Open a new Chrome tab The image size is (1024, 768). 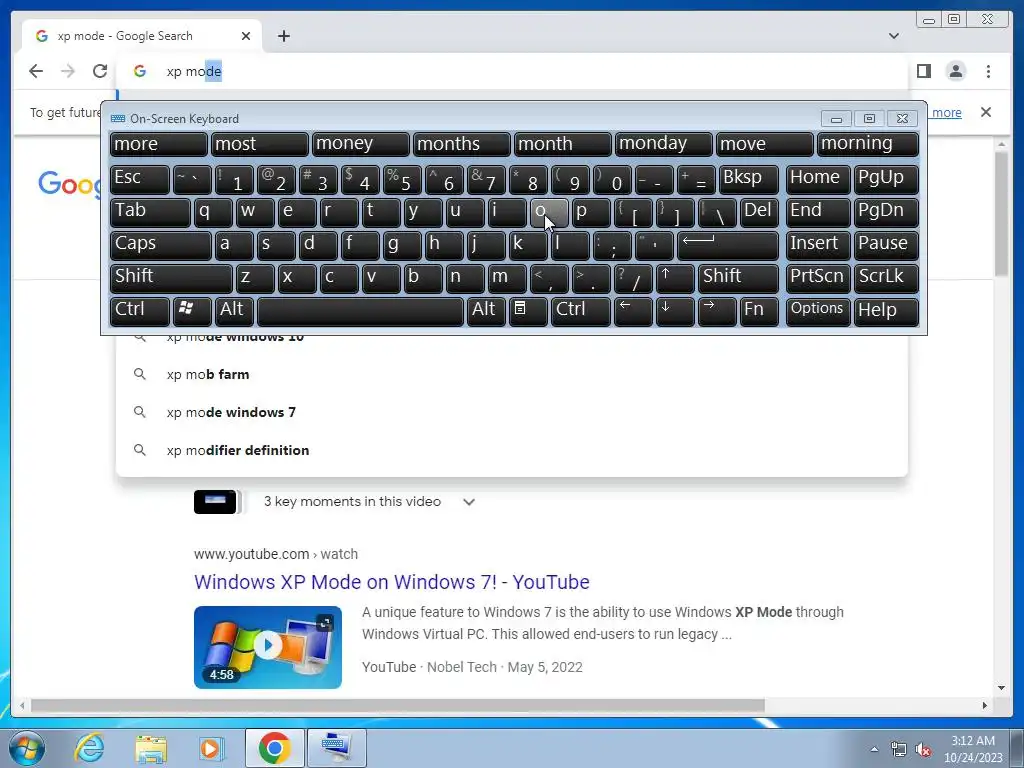pyautogui.click(x=283, y=36)
